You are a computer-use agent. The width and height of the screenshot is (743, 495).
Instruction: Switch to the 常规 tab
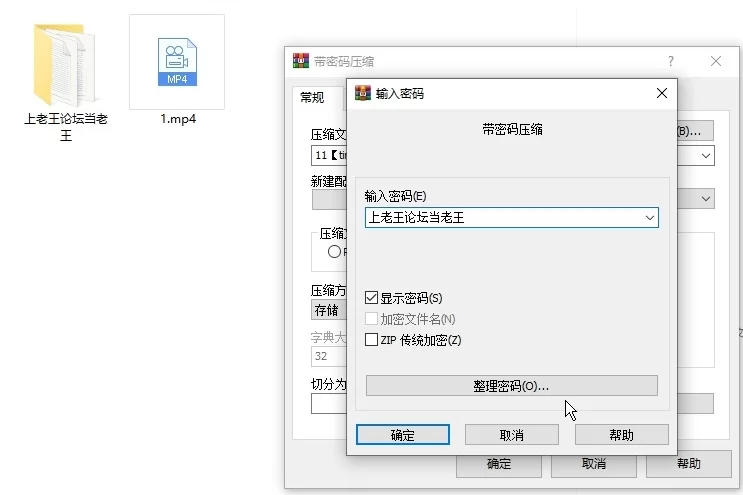(x=312, y=98)
